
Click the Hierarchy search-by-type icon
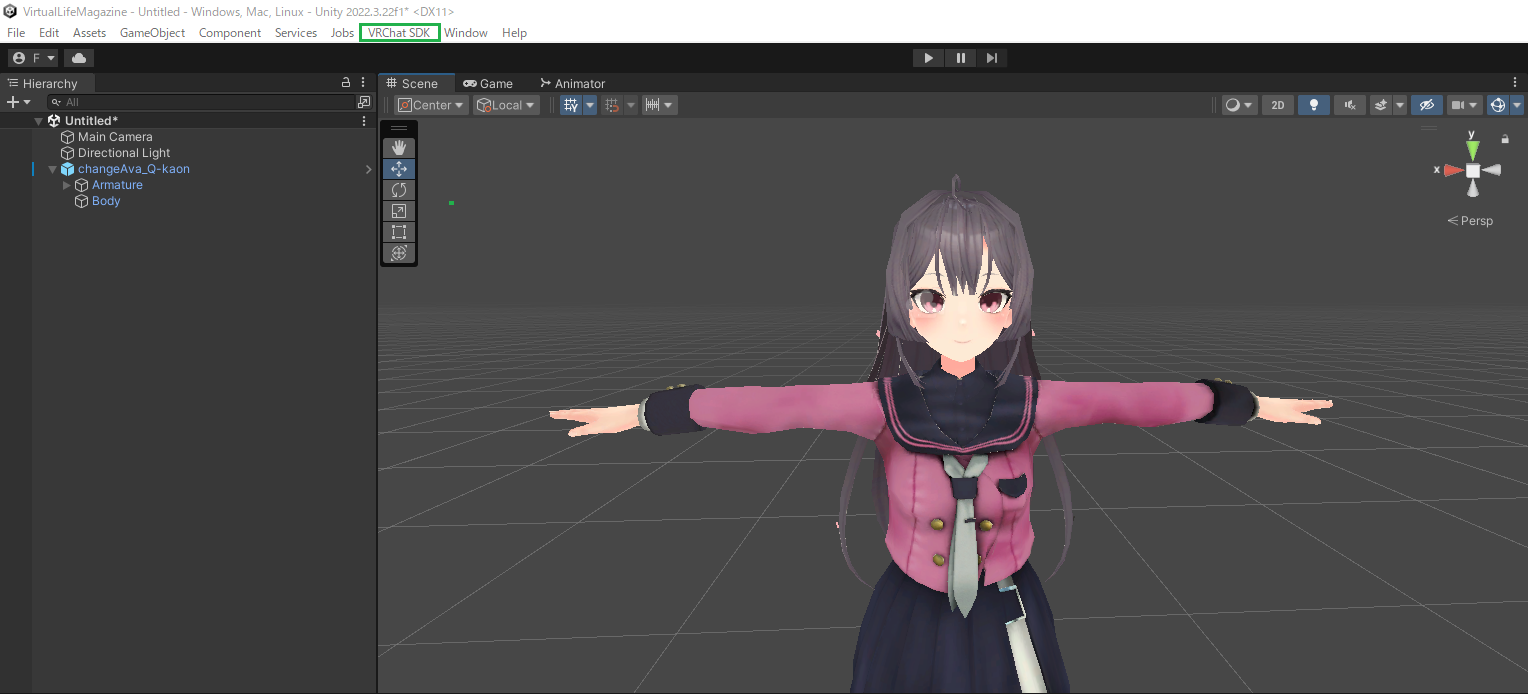coord(364,102)
